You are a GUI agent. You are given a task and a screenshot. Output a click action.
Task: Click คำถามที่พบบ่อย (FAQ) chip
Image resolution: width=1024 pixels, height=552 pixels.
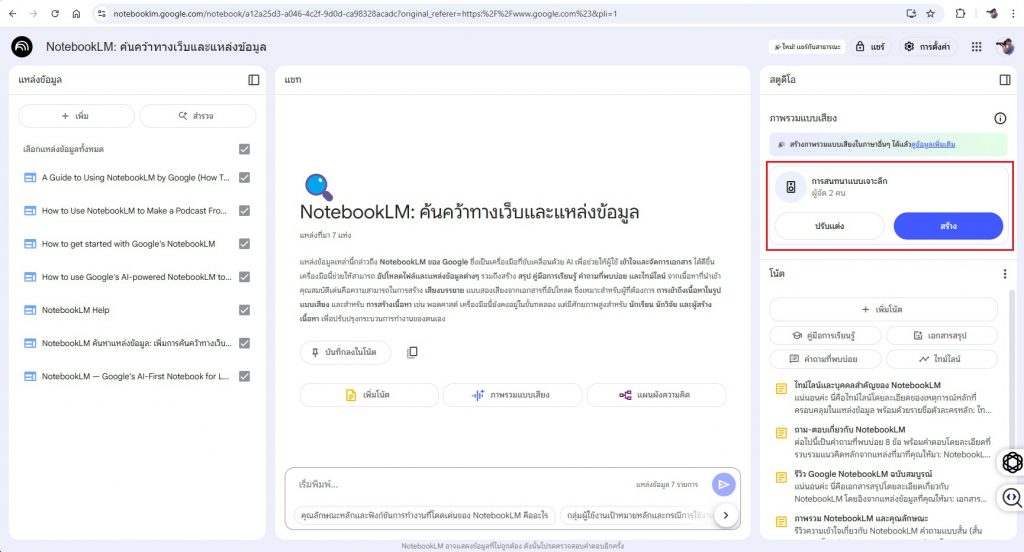[x=825, y=359]
